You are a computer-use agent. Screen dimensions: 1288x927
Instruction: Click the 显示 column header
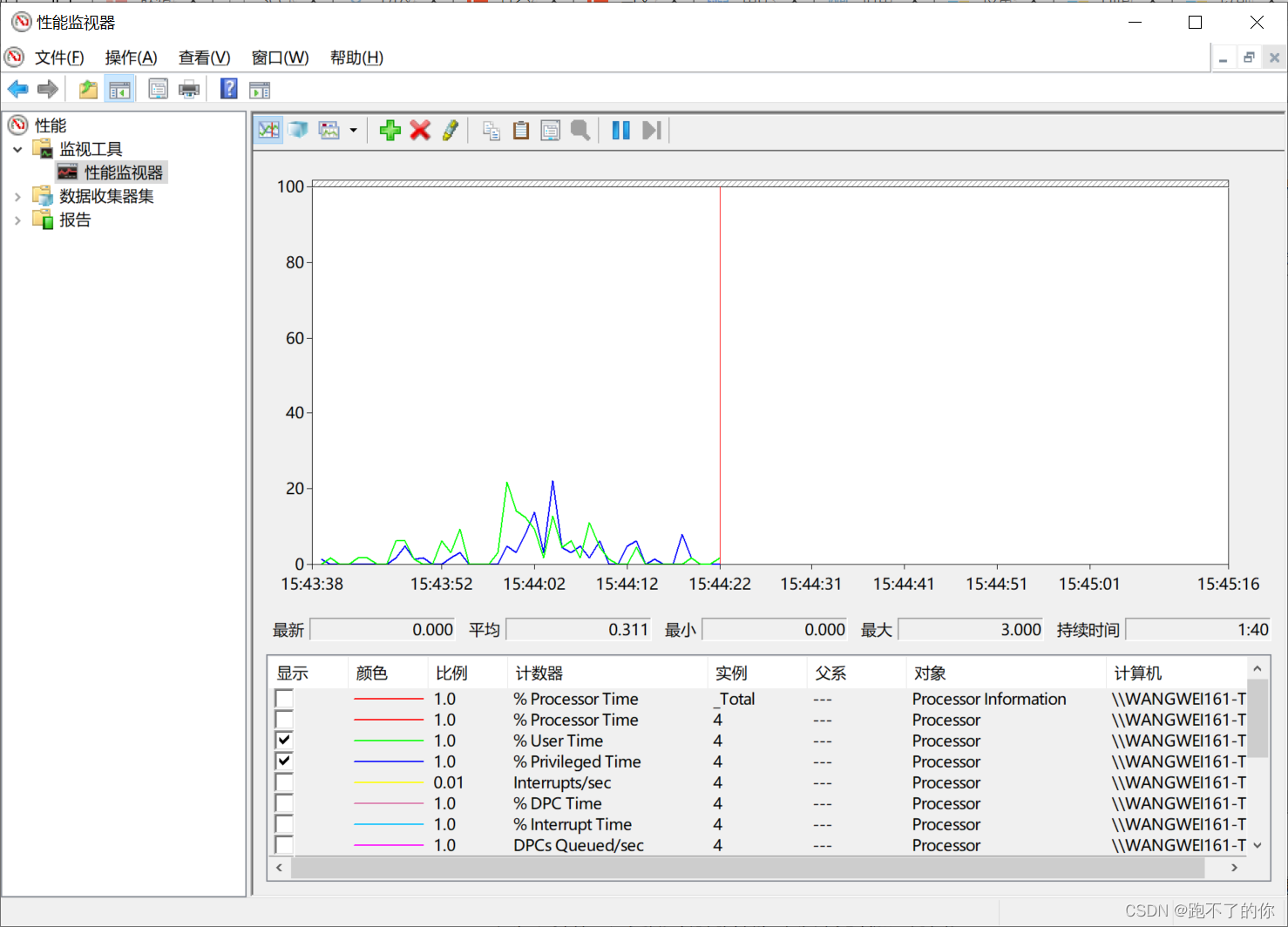pos(308,673)
